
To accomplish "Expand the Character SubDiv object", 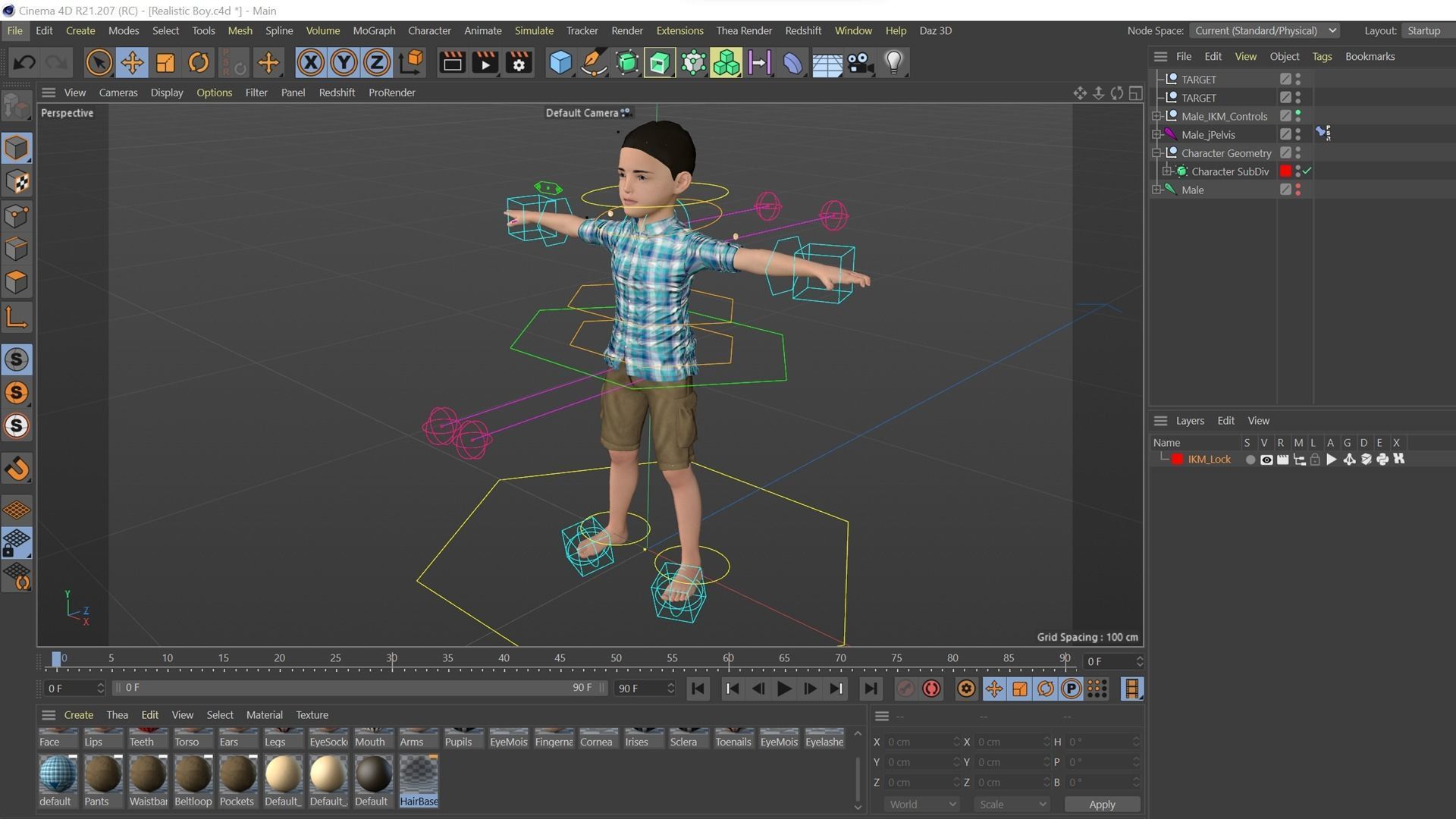I will (1167, 171).
